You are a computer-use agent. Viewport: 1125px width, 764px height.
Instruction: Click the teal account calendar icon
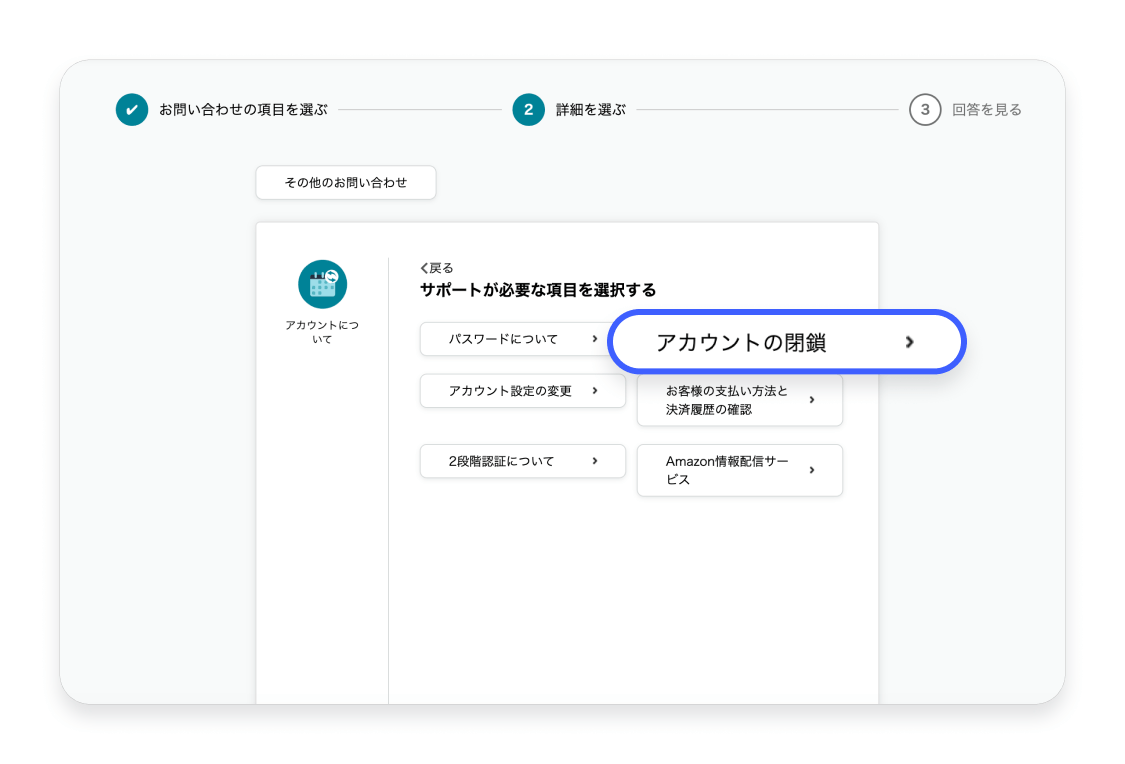[322, 284]
